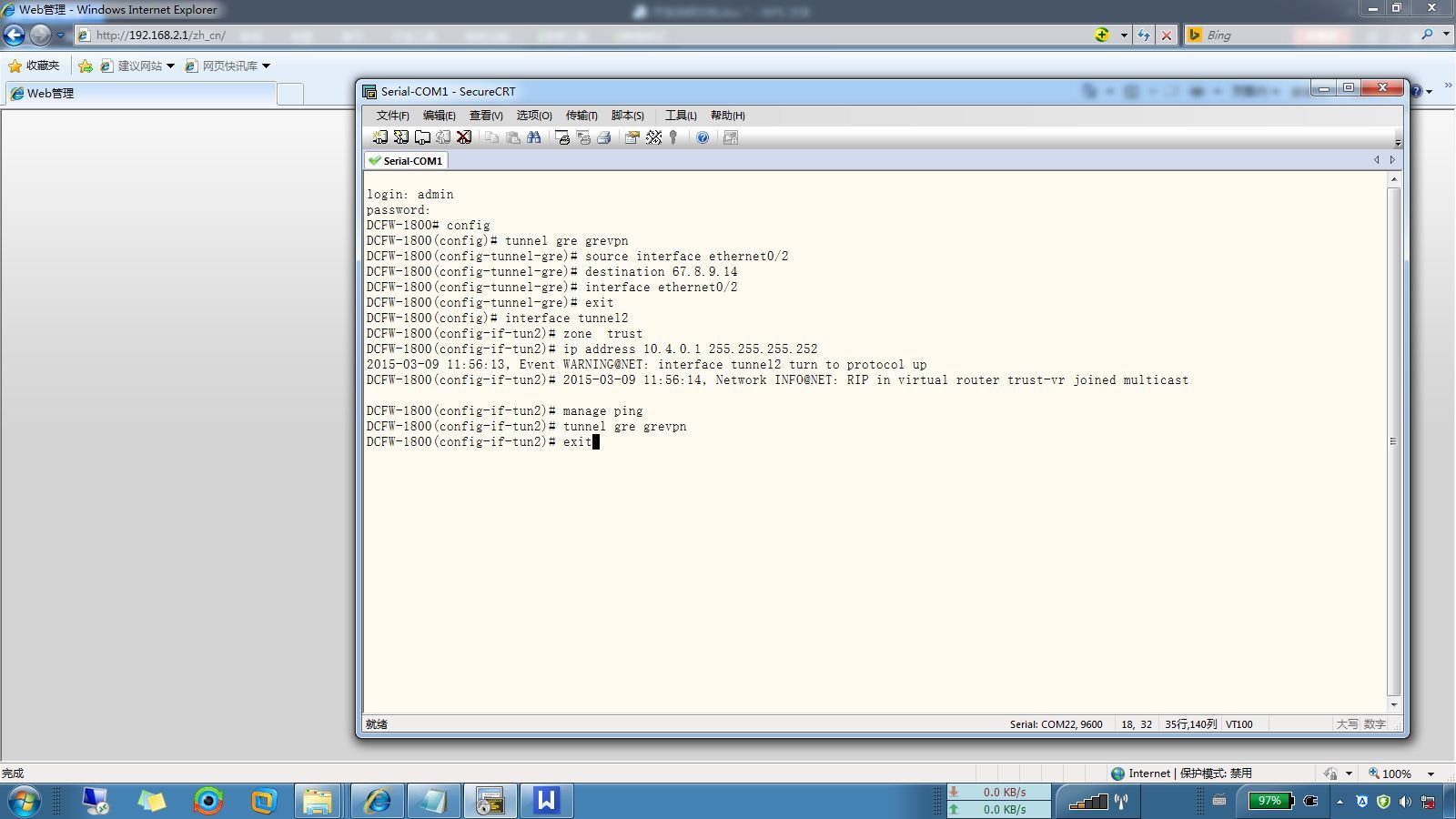The width and height of the screenshot is (1456, 819).
Task: Open the 收藏夹 favorites button
Action: 34,66
